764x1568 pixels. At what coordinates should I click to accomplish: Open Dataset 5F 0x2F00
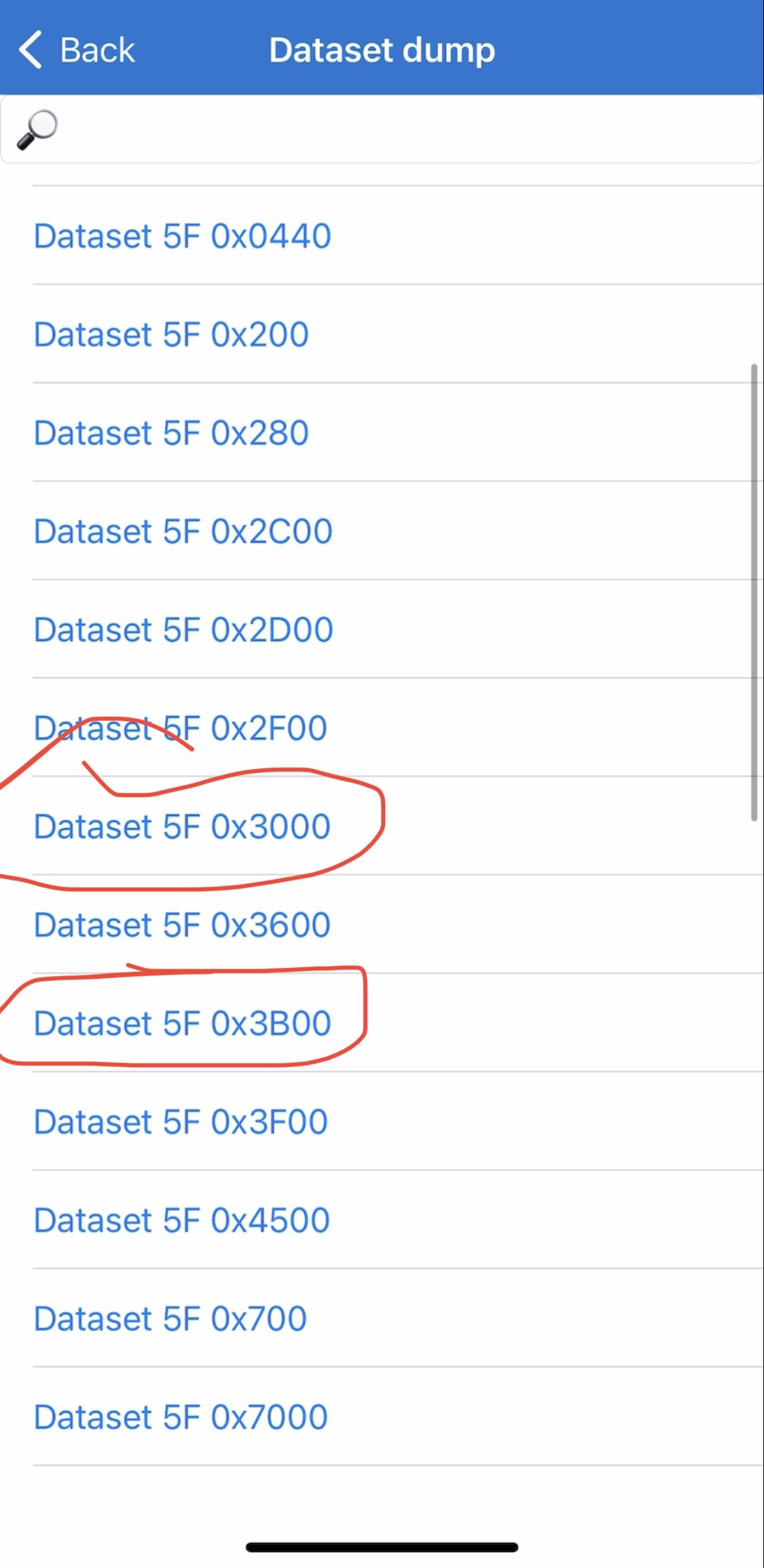[x=181, y=728]
